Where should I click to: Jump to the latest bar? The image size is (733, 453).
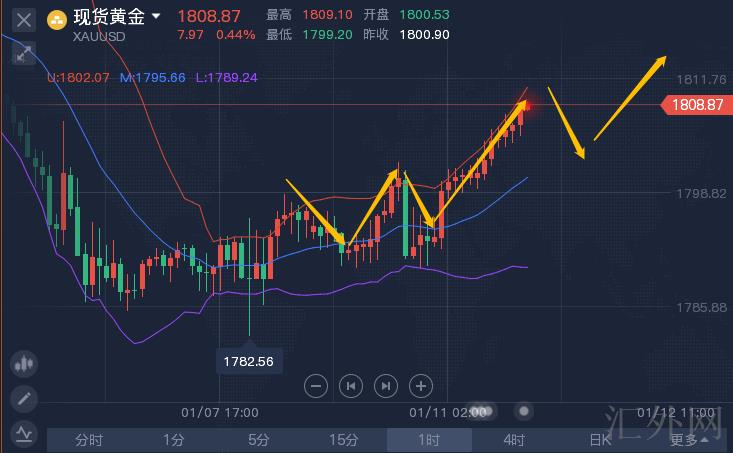pyautogui.click(x=385, y=385)
